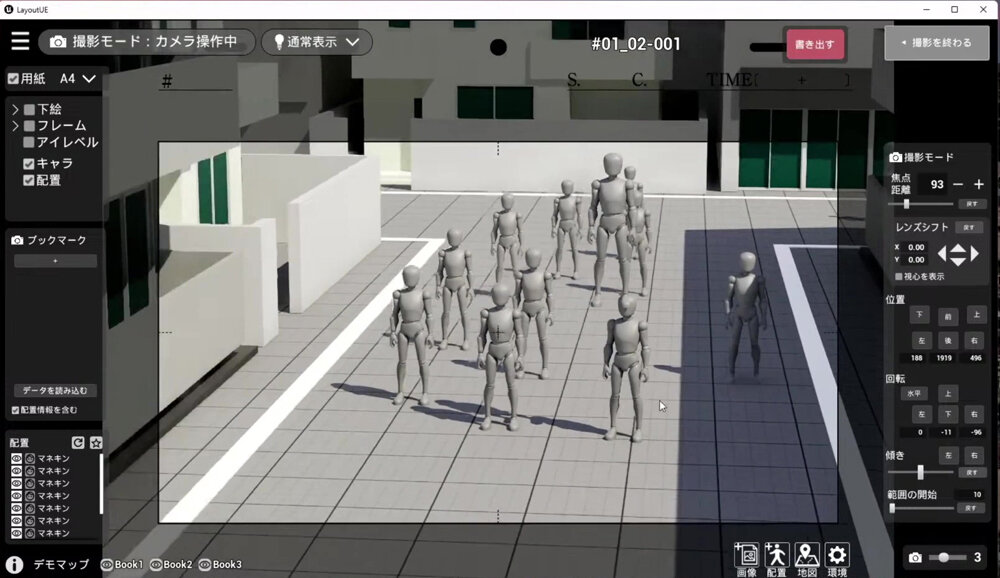This screenshot has height=578, width=1000.
Task: Open the 通常表示 display mode dropdown
Action: [x=316, y=42]
